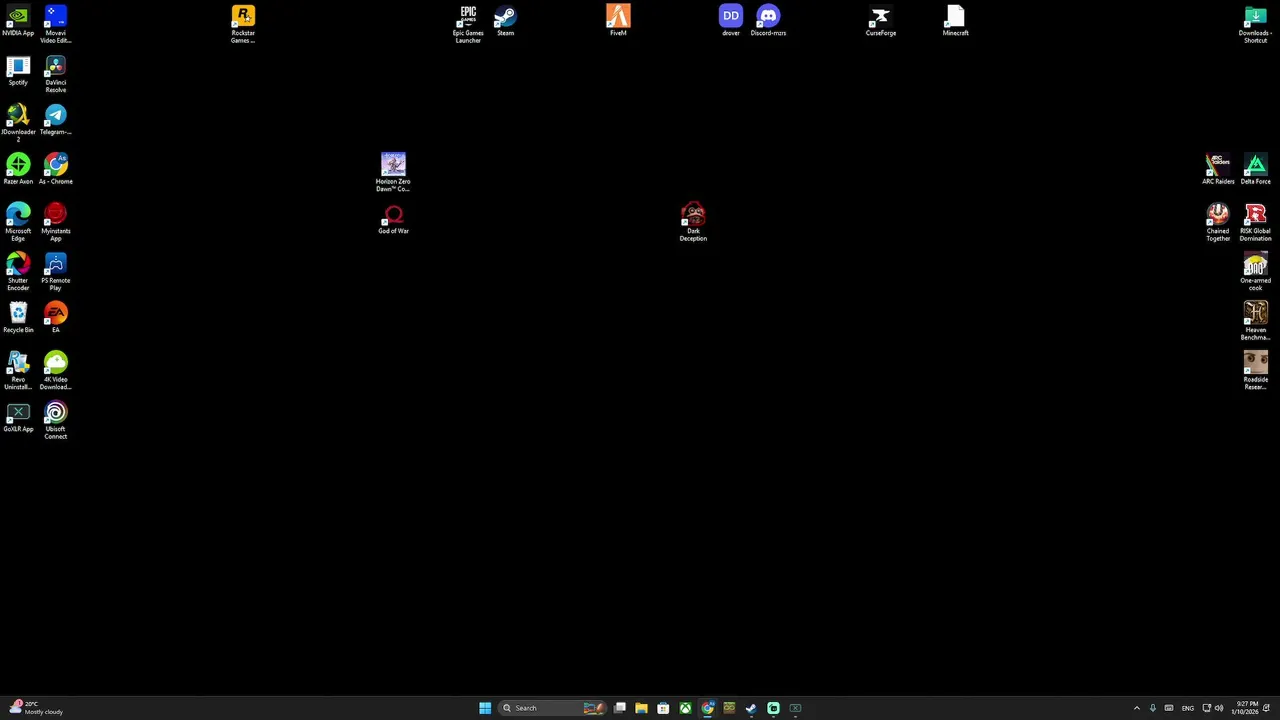This screenshot has width=1280, height=720.
Task: Open the Discord-mzrs desktop shortcut
Action: 768,21
